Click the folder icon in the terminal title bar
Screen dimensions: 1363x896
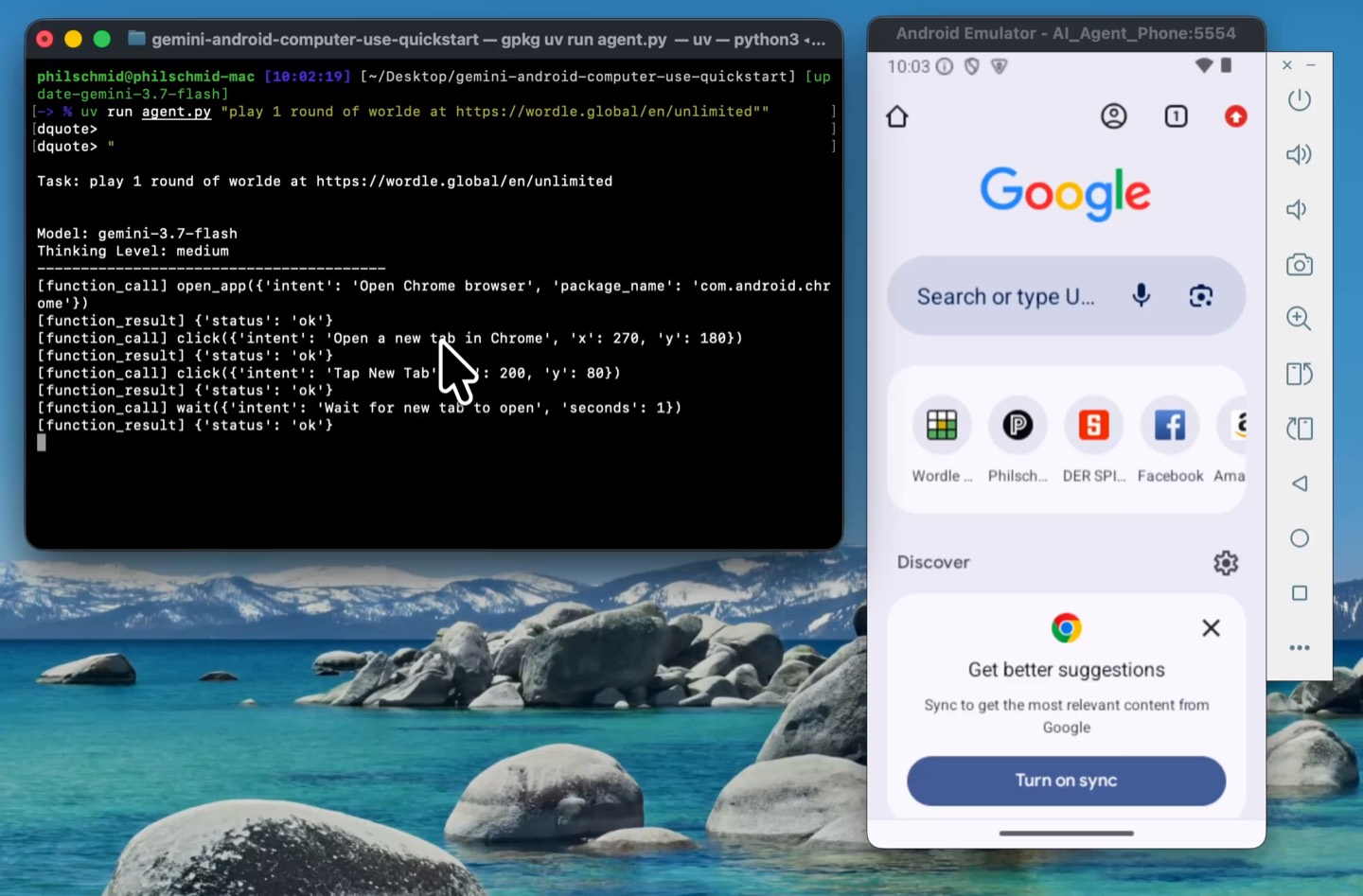137,39
